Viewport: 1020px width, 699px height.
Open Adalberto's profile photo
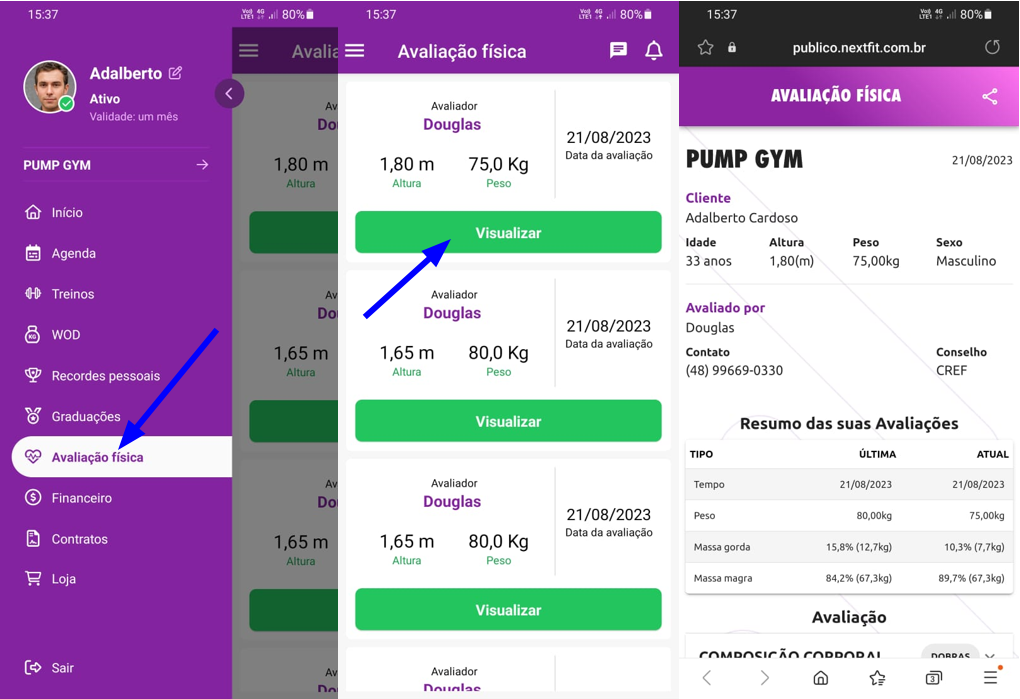pos(49,86)
